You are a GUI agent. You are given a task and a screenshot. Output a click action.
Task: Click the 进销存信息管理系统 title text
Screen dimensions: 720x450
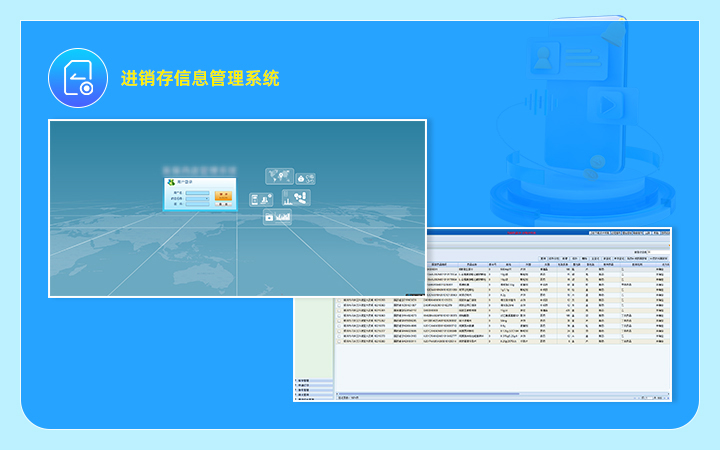(200, 78)
